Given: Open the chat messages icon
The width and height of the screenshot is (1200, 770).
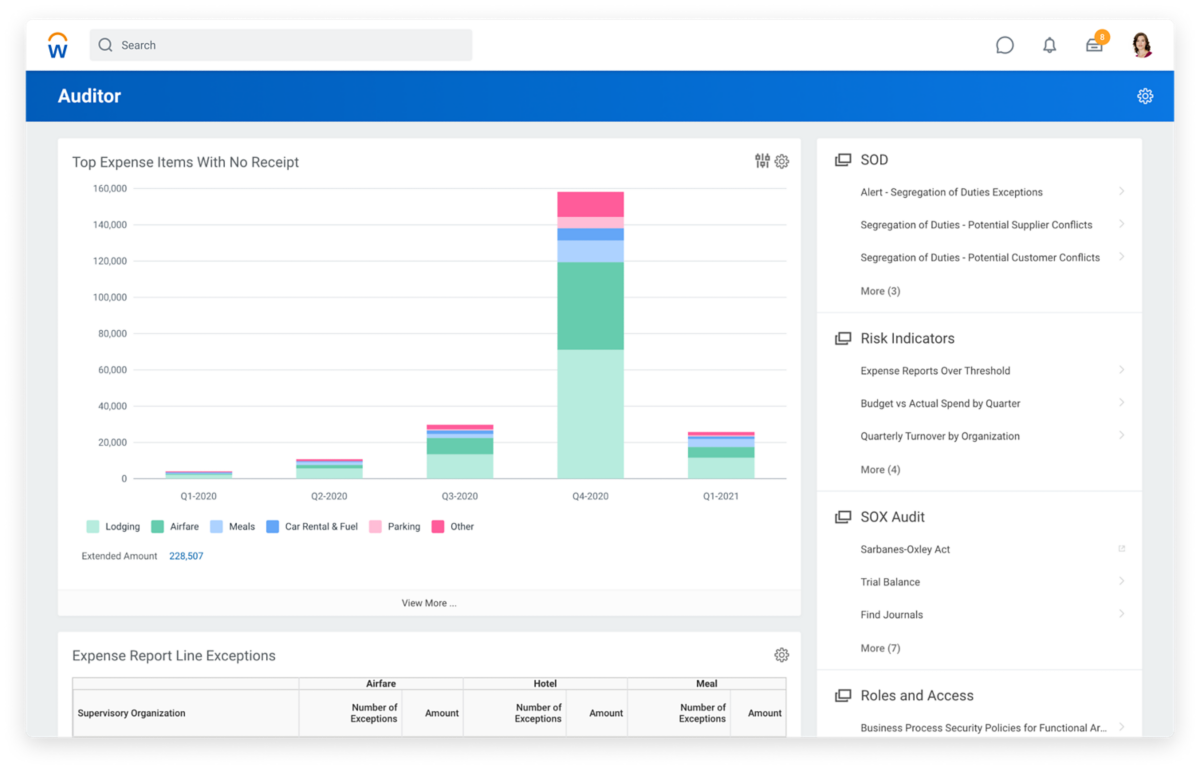Looking at the screenshot, I should tap(1004, 45).
